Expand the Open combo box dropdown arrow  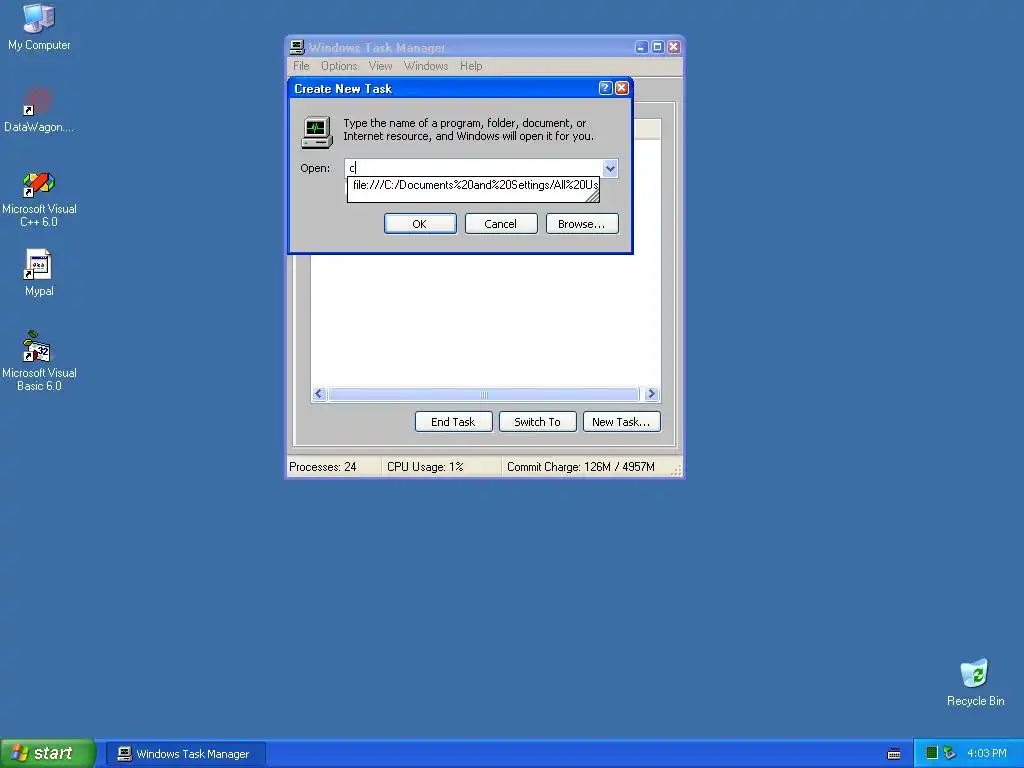click(610, 168)
